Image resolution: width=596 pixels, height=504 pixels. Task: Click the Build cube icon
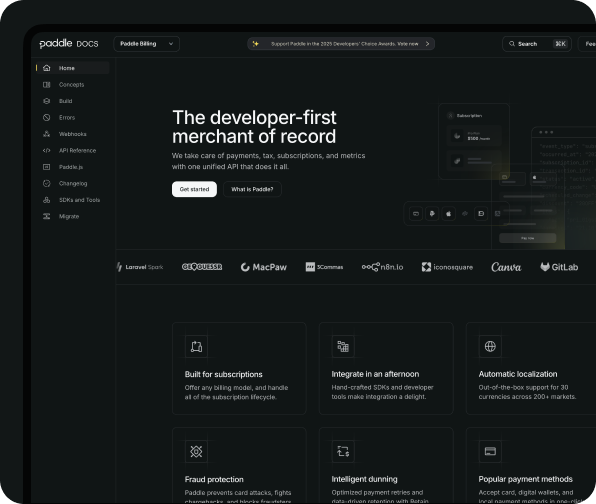pos(46,101)
